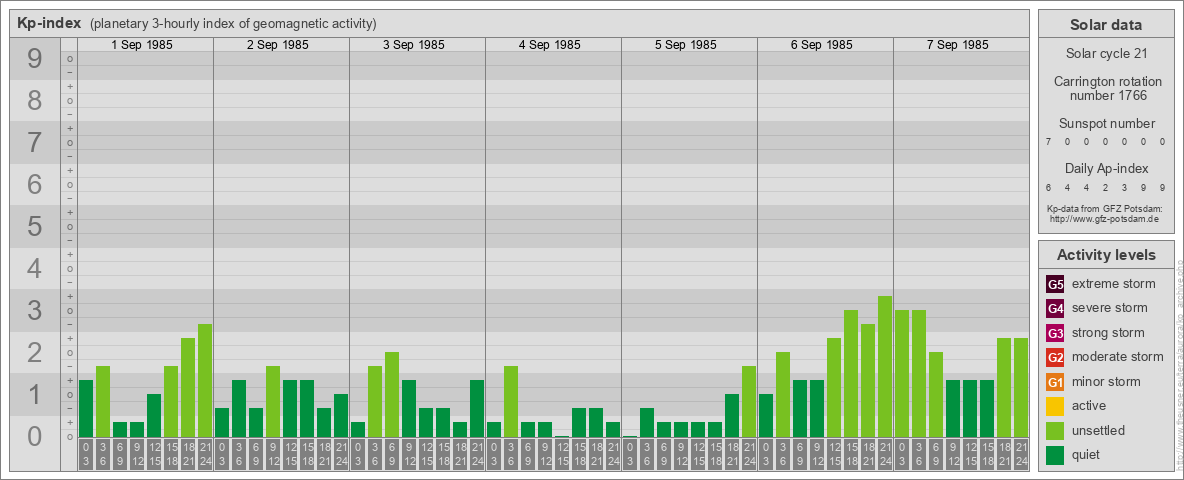Click the 7 Sep 21-24 bar
Viewport: 1184px width, 480px height.
pos(1021,387)
